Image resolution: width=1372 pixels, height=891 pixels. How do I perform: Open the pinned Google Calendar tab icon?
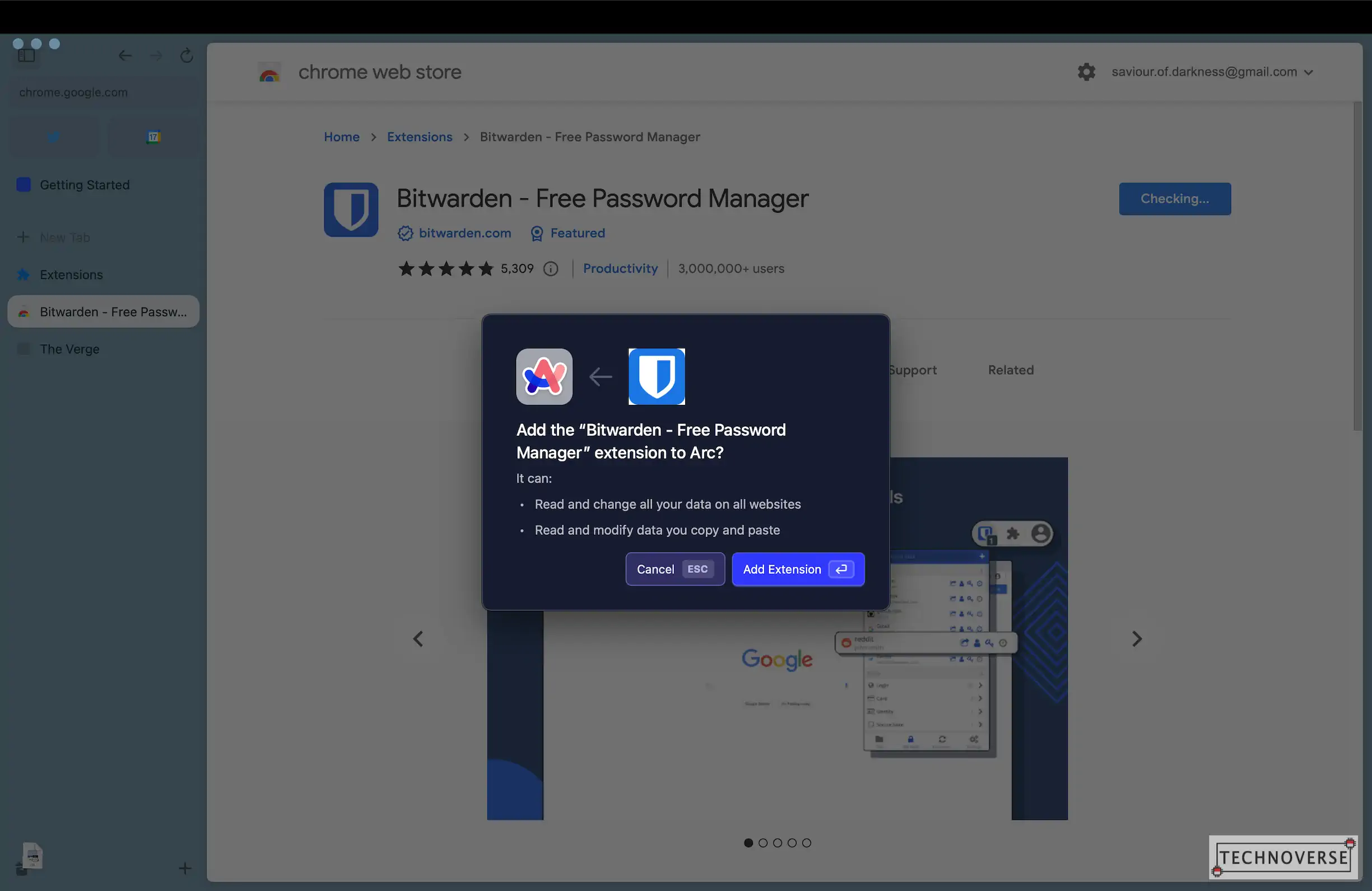click(x=154, y=137)
